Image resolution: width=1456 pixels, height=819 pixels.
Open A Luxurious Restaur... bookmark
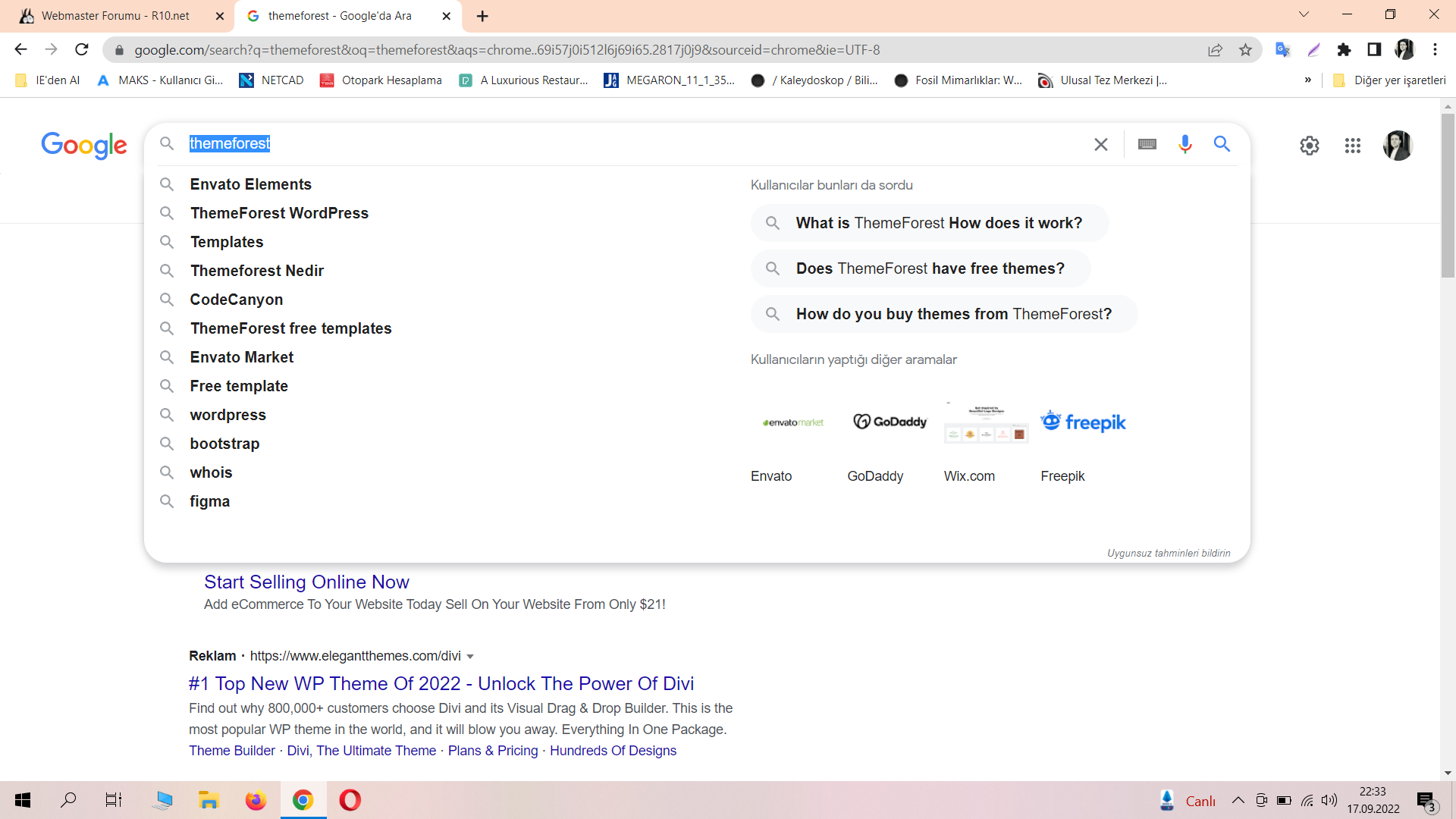point(523,80)
